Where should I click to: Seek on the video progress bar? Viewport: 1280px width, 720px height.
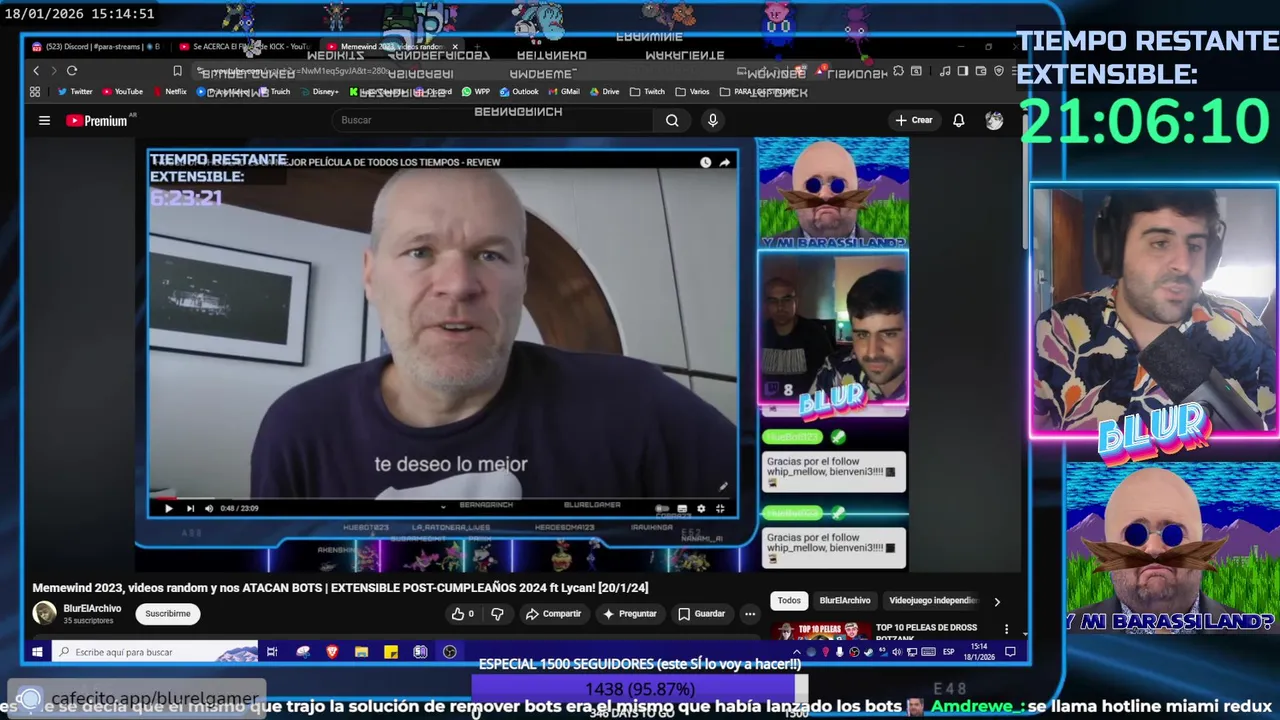tap(443, 498)
